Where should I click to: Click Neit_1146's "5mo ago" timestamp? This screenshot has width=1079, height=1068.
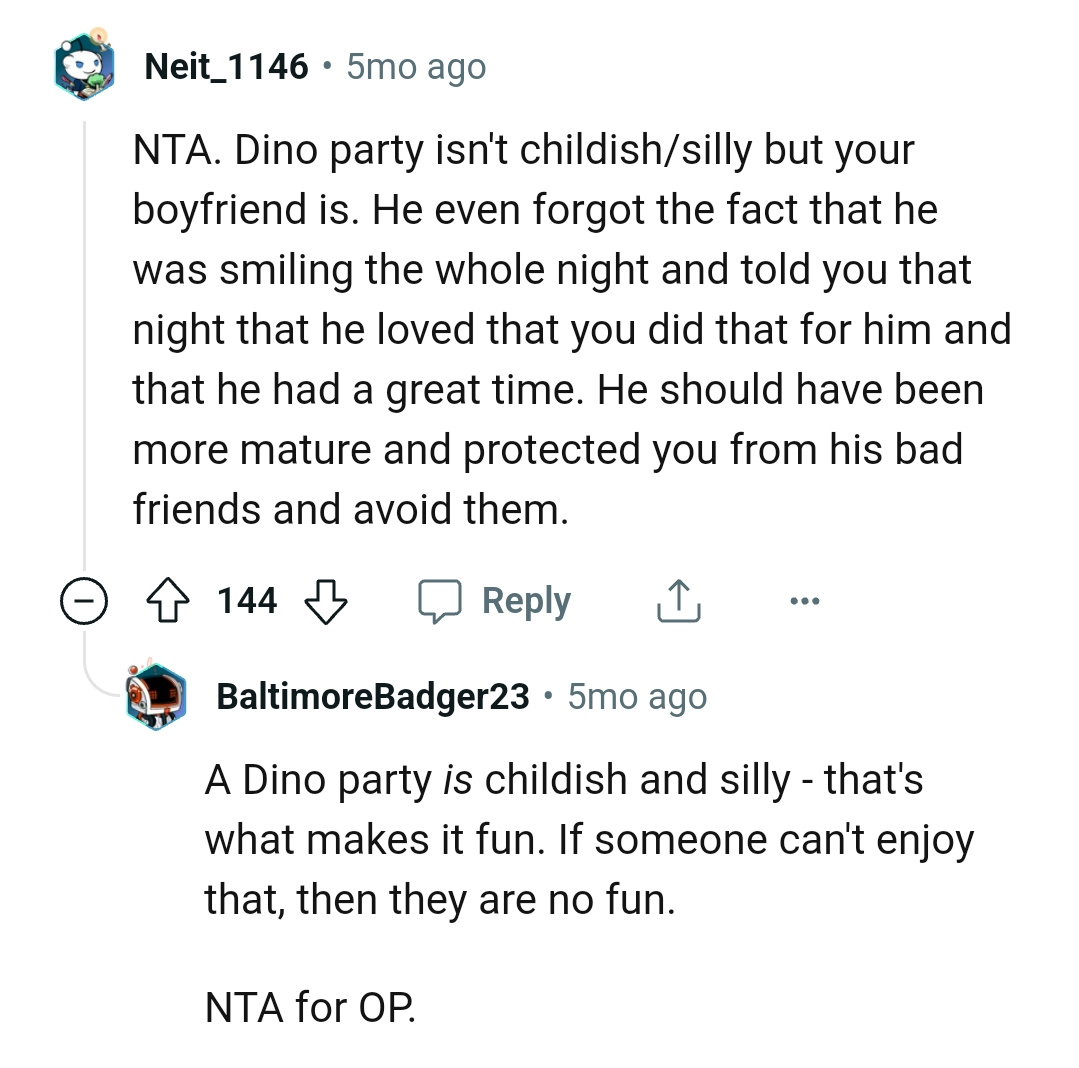click(416, 67)
